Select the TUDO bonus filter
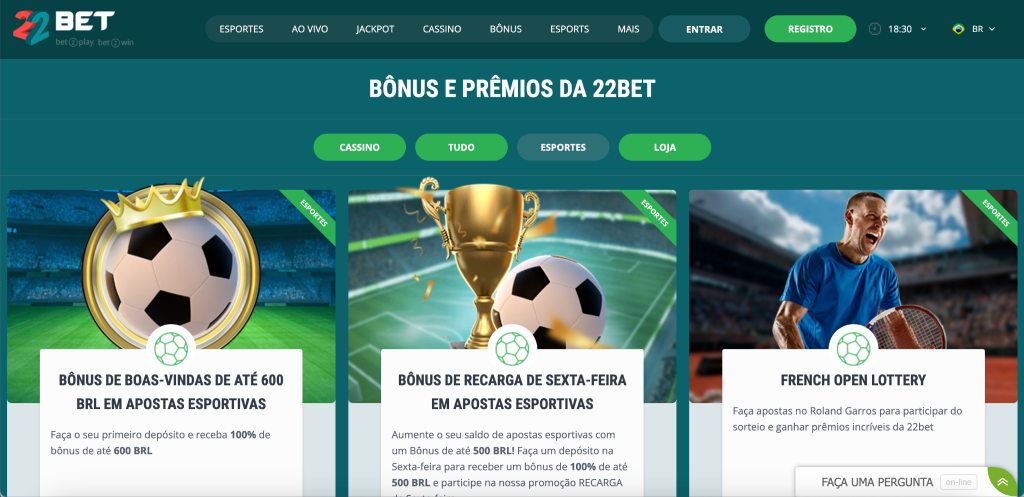 [x=461, y=147]
